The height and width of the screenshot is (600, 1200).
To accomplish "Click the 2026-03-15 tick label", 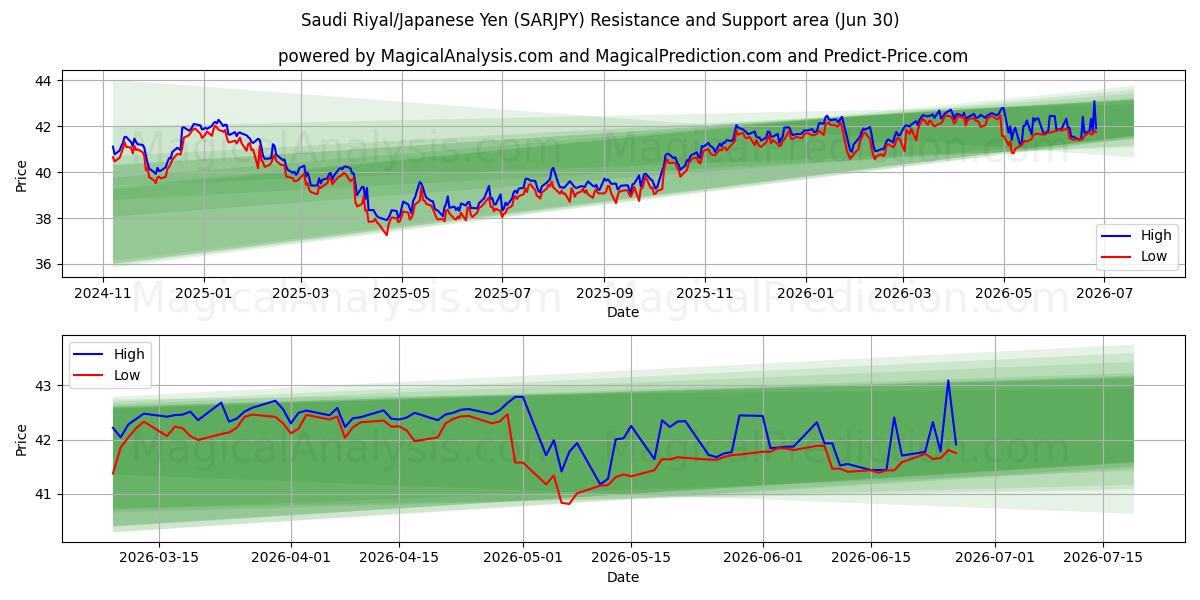I will click(x=159, y=557).
